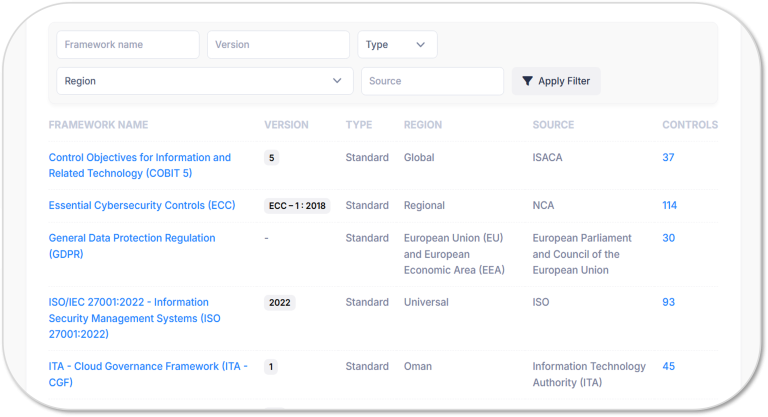
Task: View the 37 controls for COBIT 5
Action: tap(668, 157)
